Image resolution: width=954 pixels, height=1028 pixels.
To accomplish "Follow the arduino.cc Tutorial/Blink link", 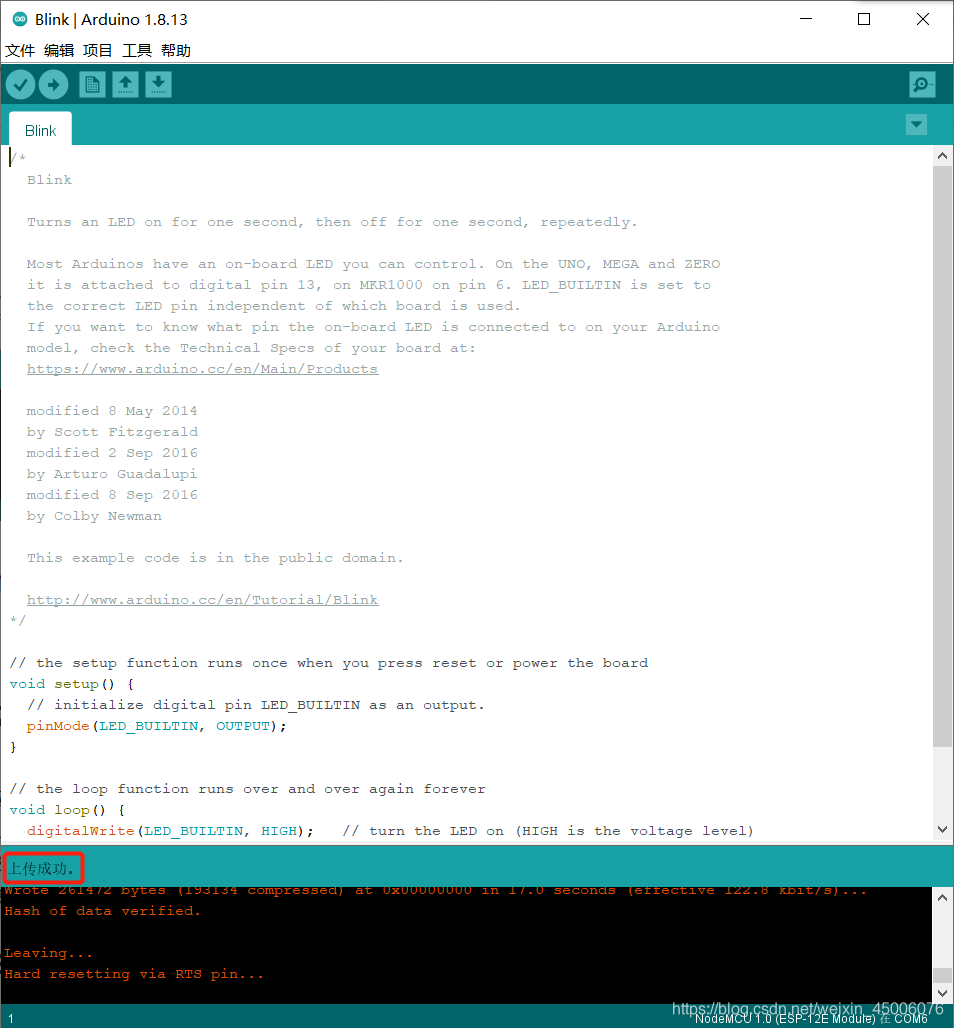I will (x=202, y=600).
